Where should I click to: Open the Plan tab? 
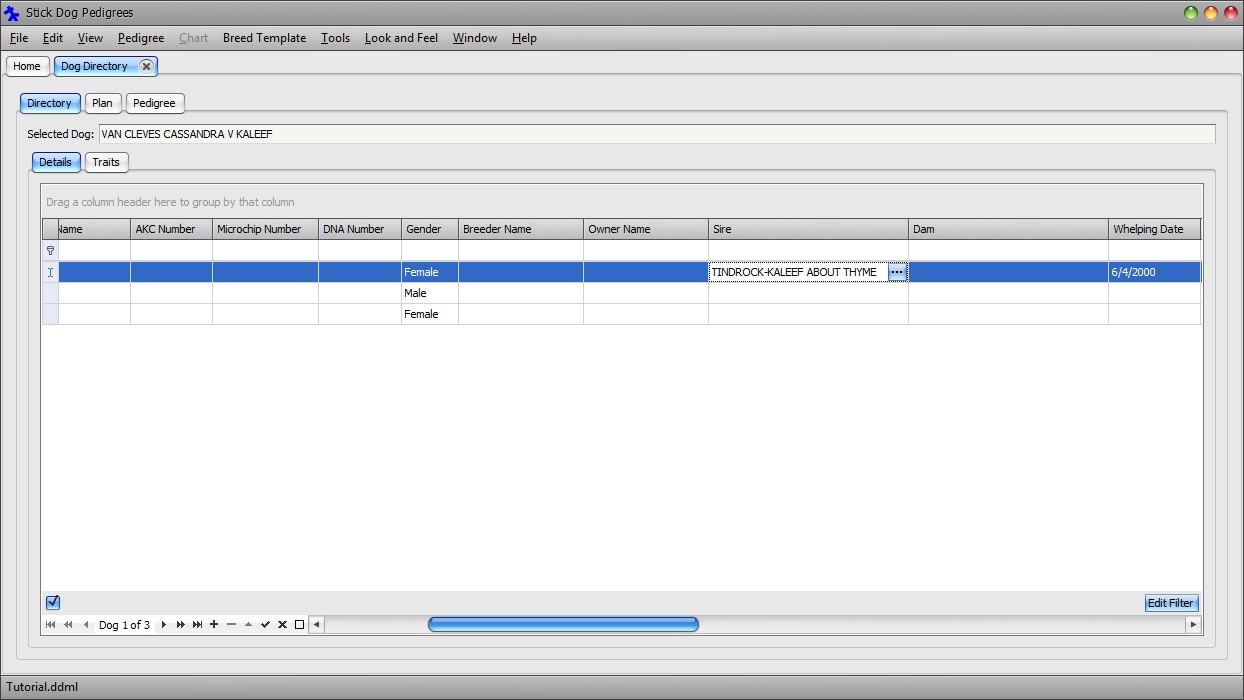pyautogui.click(x=102, y=103)
